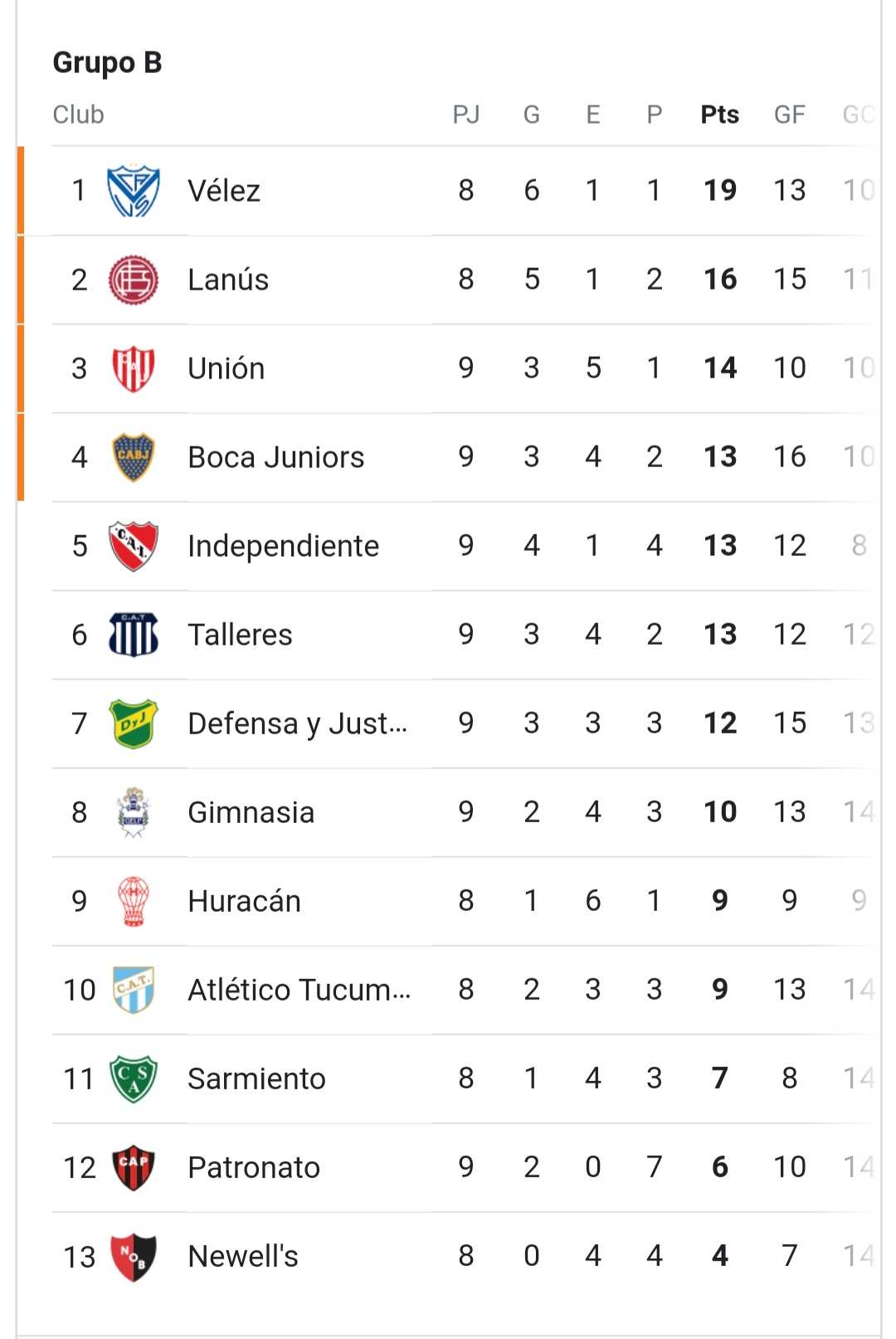Select the PJ column header
Image resolution: width=896 pixels, height=1339 pixels.
(466, 114)
